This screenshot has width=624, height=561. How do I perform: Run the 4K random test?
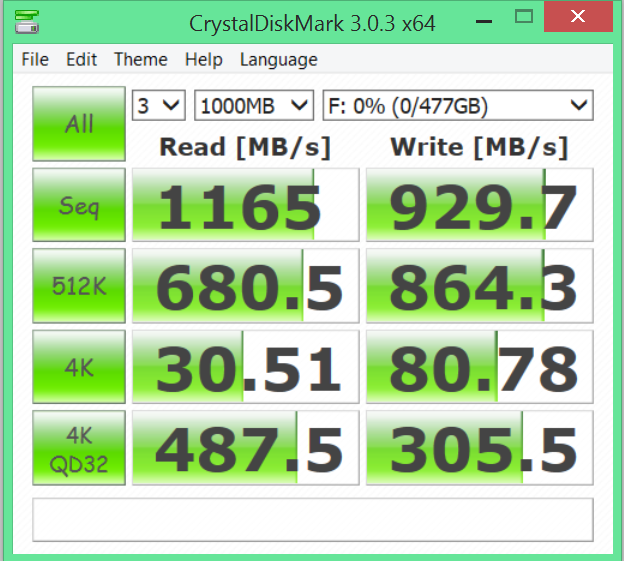coord(79,367)
